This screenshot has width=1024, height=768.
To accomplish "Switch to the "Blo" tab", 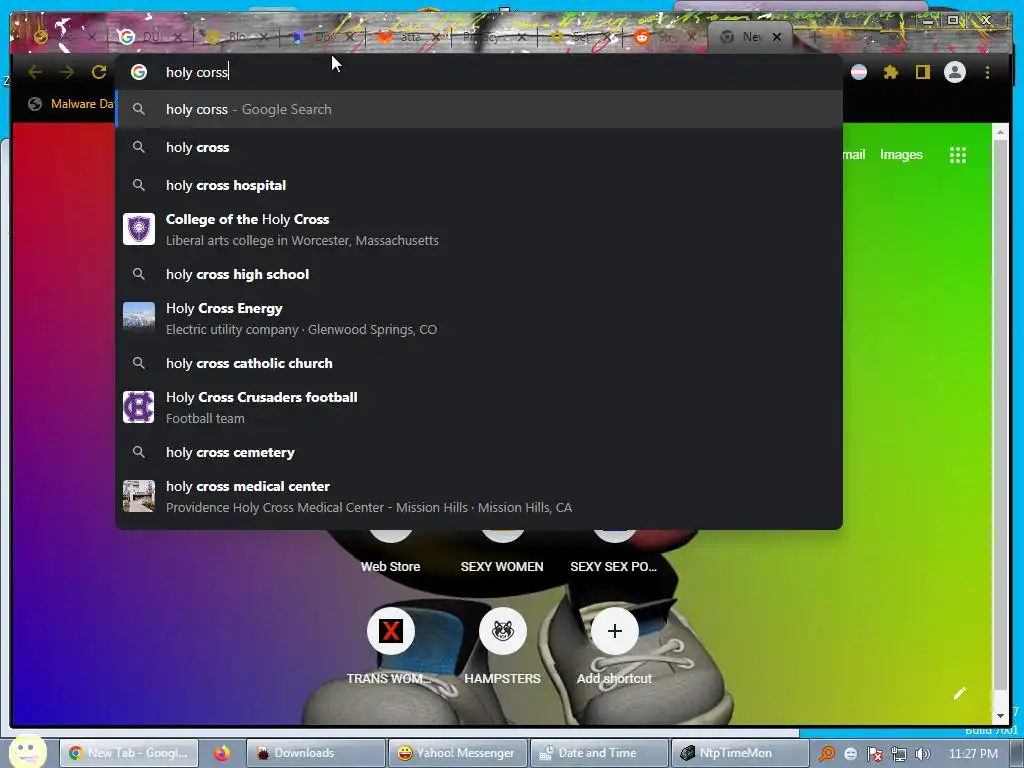I will (236, 37).
